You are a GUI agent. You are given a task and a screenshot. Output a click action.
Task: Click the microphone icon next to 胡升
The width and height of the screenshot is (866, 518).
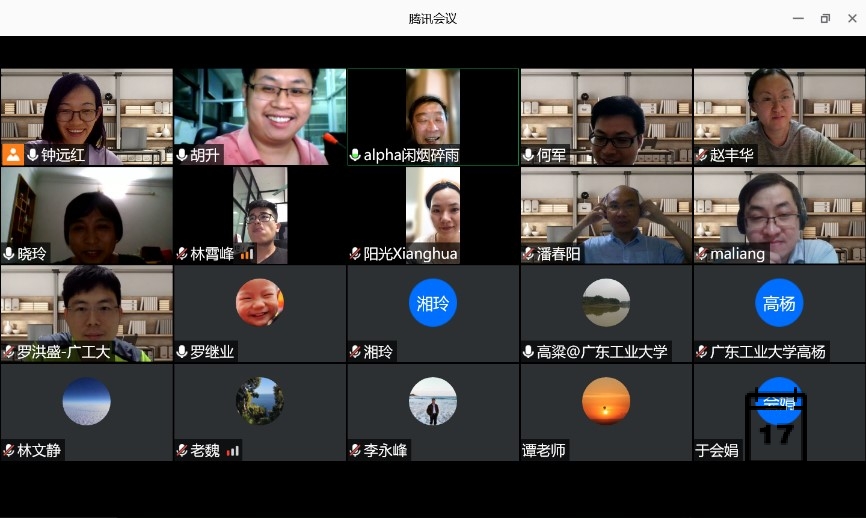[x=182, y=155]
